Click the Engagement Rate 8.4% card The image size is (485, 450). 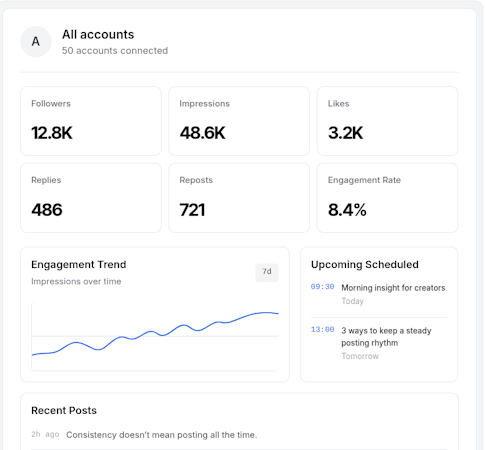387,198
